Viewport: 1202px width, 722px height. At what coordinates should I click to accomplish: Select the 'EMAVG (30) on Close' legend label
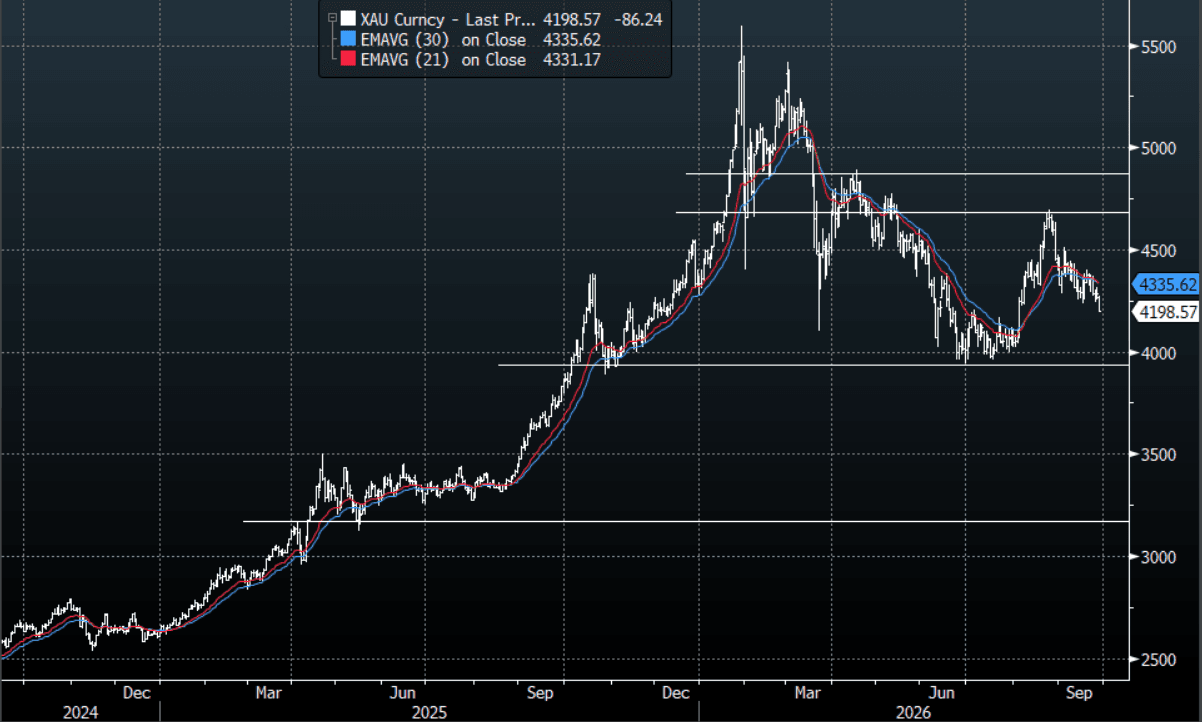(x=443, y=39)
